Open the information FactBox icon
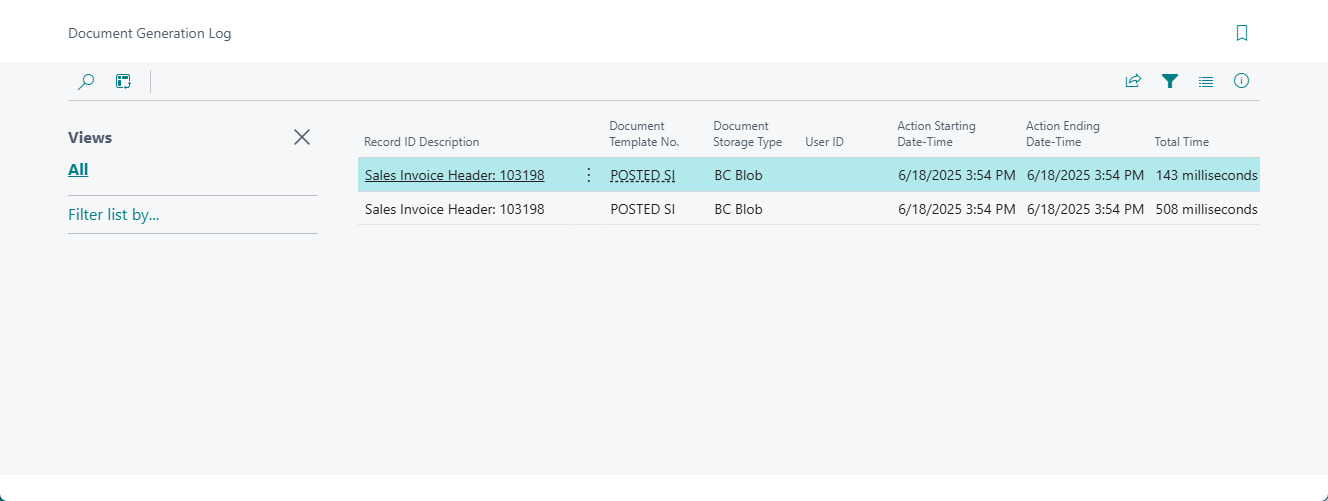Screen dimensions: 1328x501 pyautogui.click(x=1241, y=81)
